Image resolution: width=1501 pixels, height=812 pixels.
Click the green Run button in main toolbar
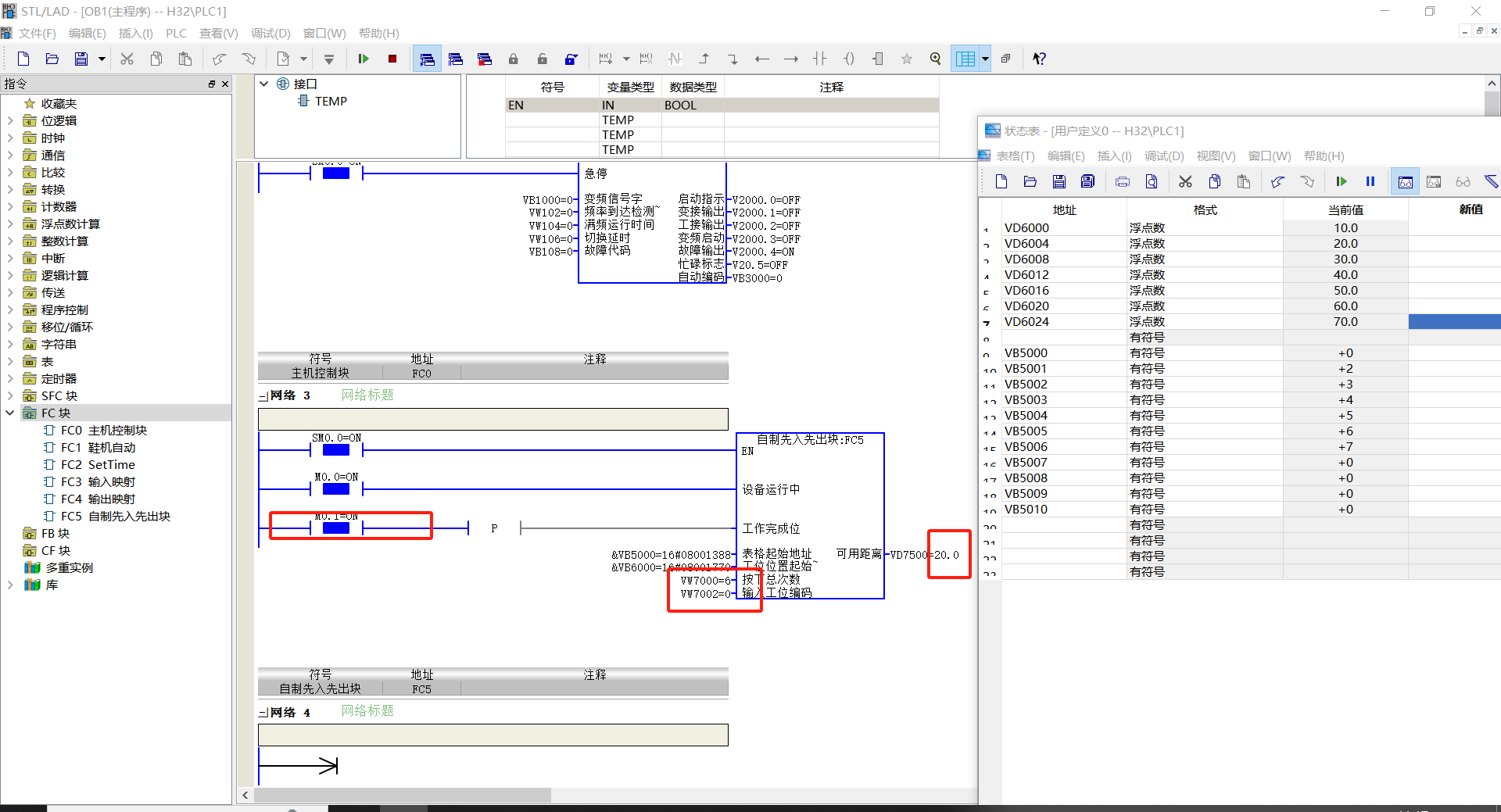[x=364, y=59]
